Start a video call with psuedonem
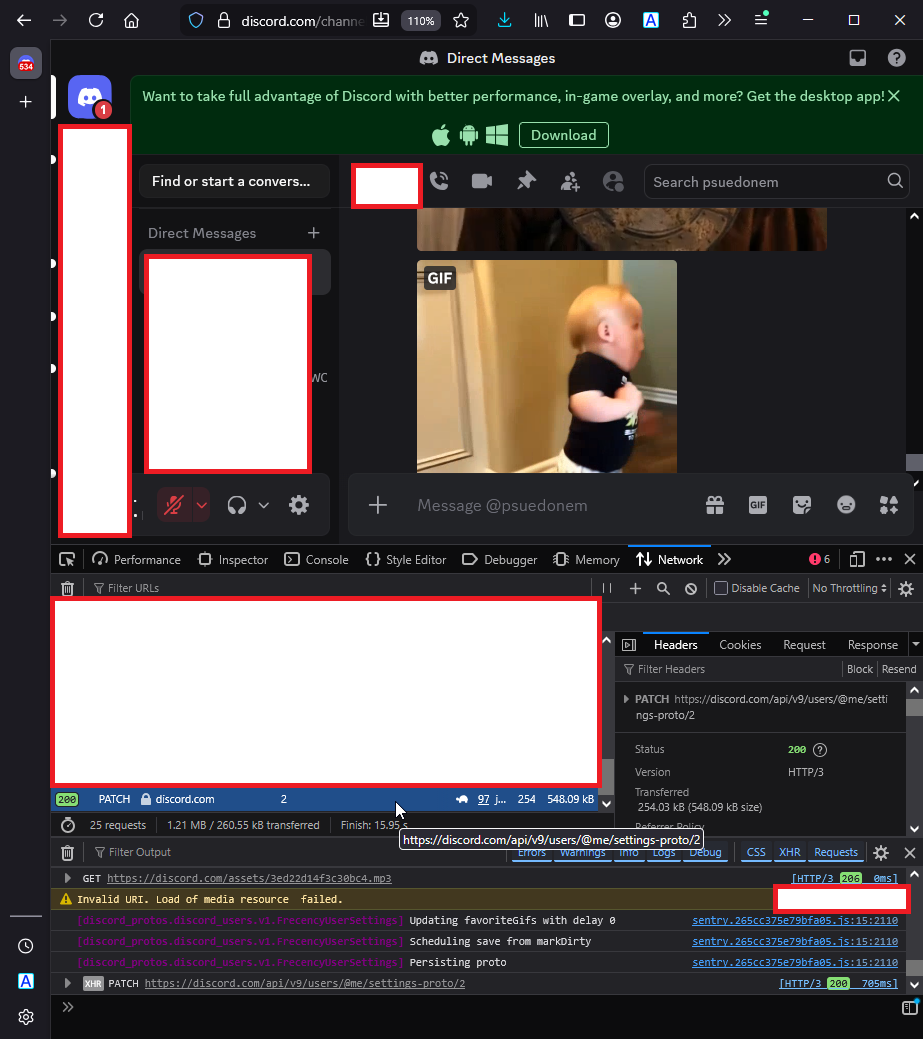 [x=482, y=181]
